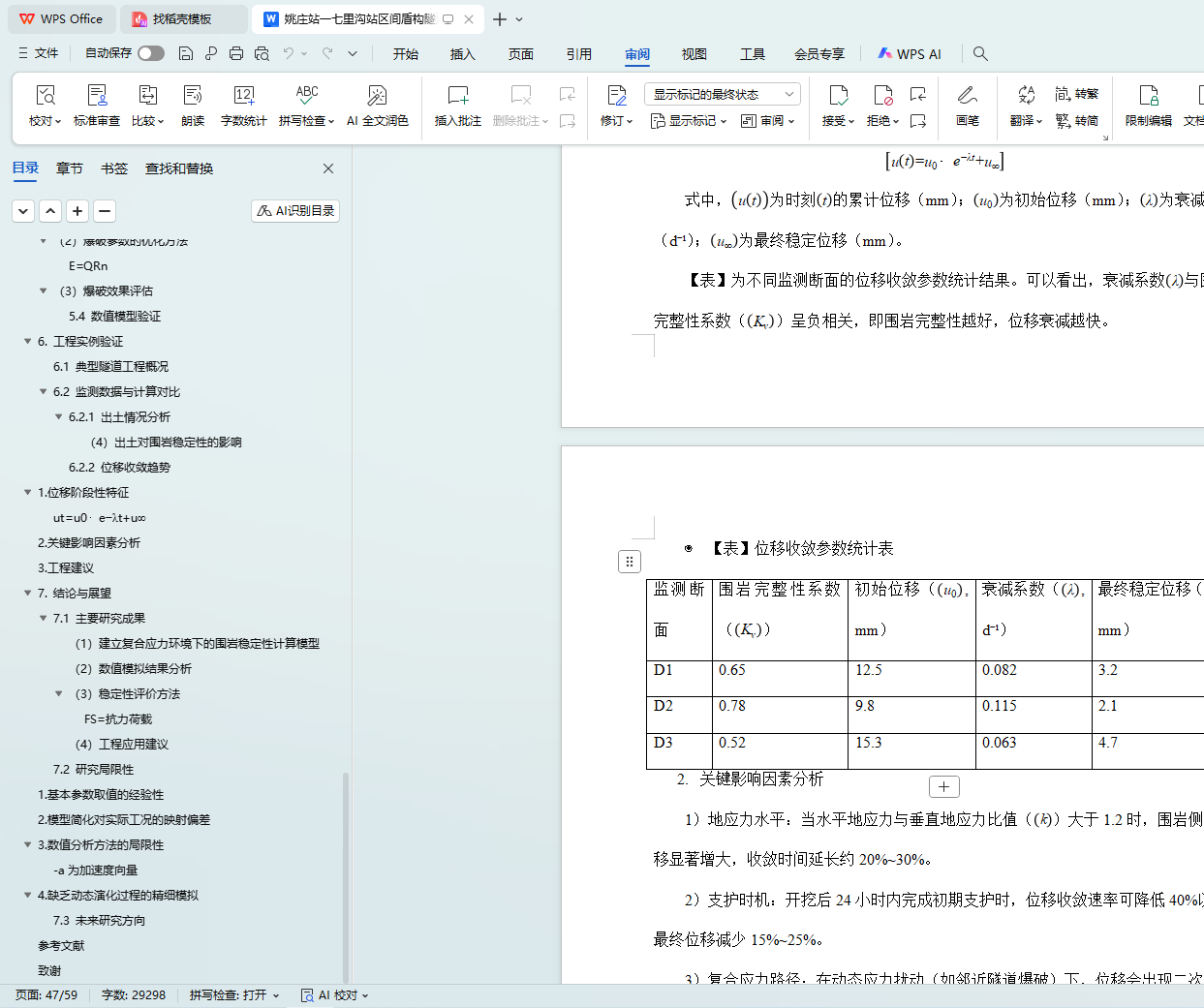Select the 画笔 pen tool

tap(967, 105)
